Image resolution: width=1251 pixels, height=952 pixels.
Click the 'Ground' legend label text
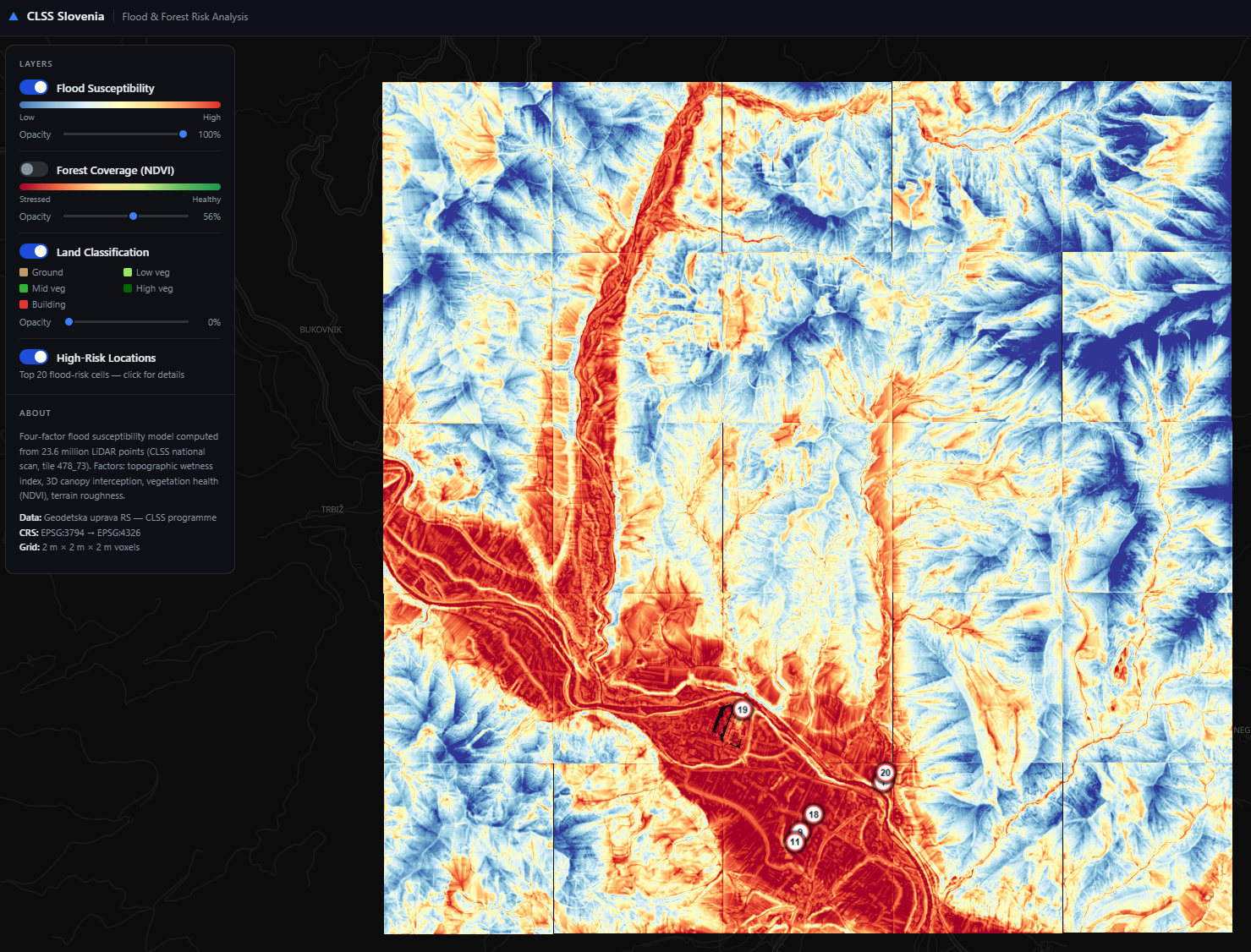pyautogui.click(x=47, y=272)
